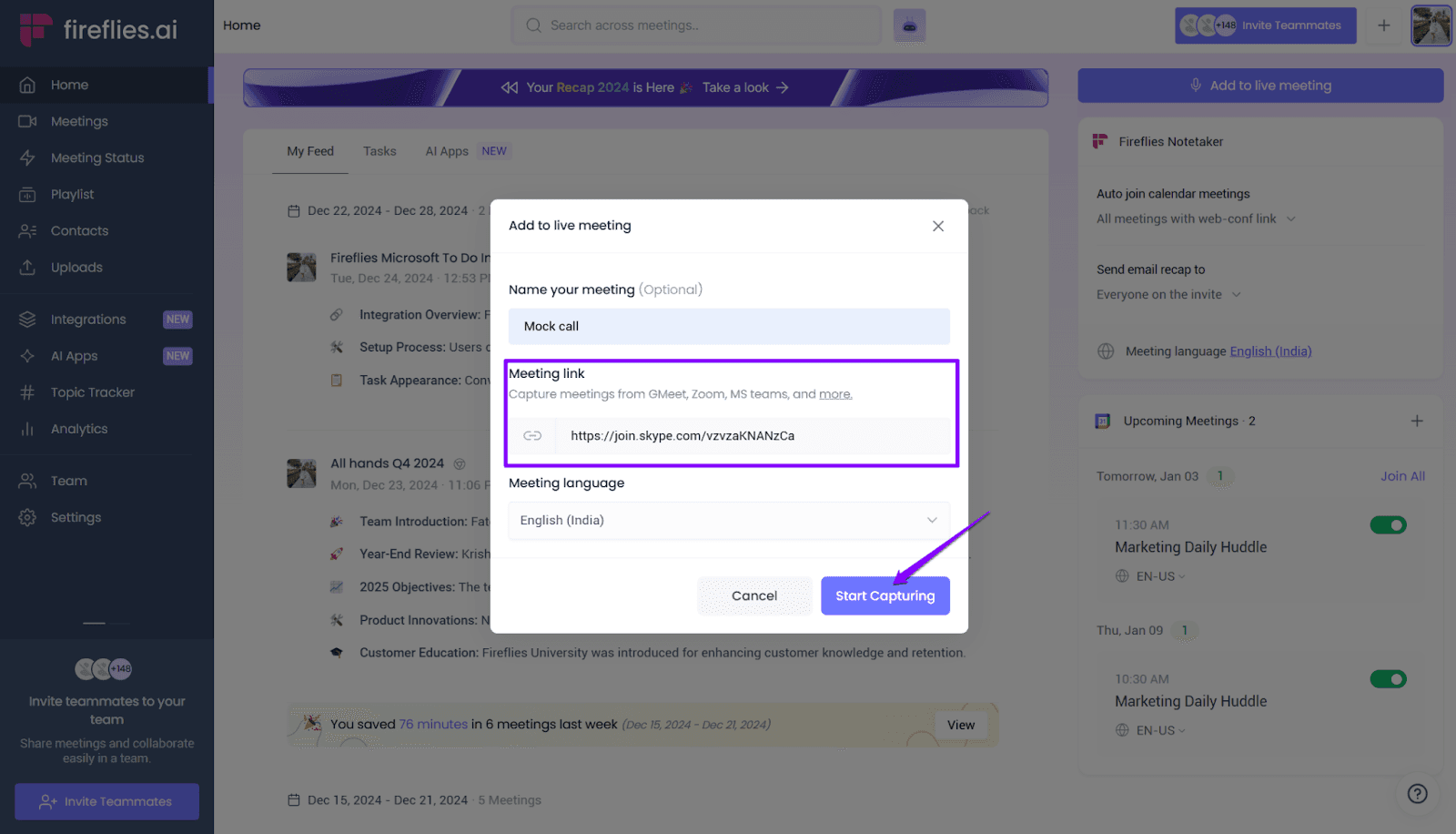
Task: Click the 11:30 AM Marketing Daily Huddle title
Action: tap(1190, 547)
